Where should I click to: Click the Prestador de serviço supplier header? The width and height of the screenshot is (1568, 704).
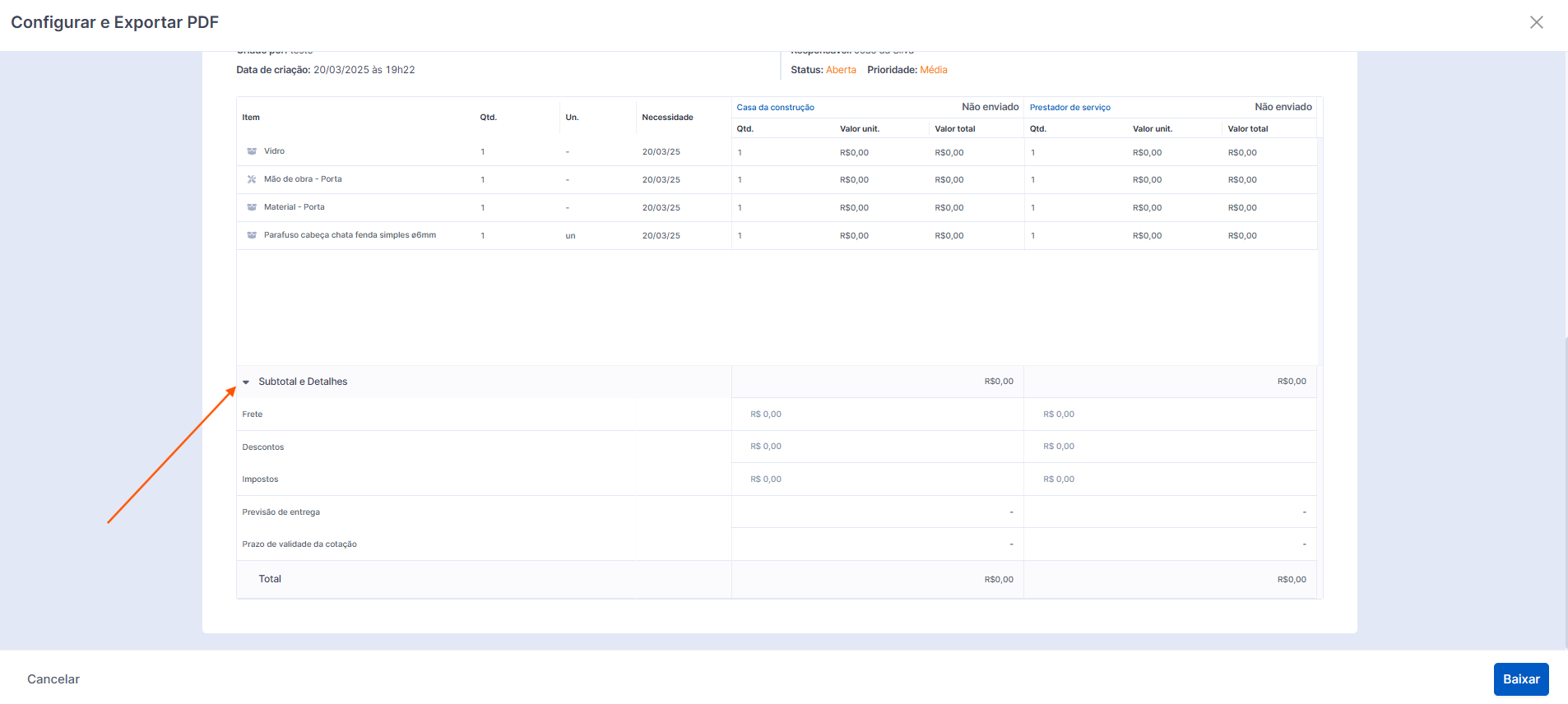pyautogui.click(x=1069, y=108)
